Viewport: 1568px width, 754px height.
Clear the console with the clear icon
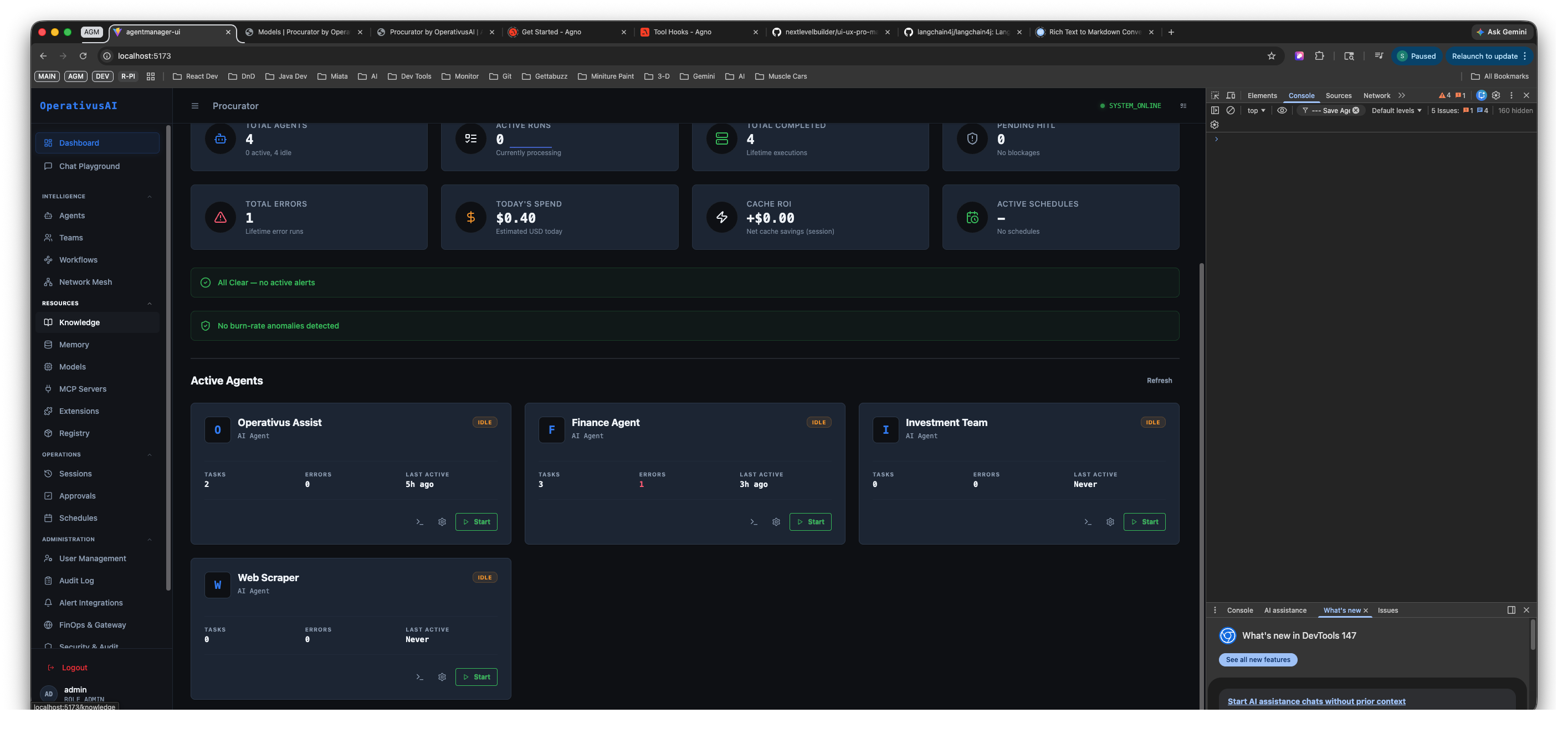[x=1230, y=111]
